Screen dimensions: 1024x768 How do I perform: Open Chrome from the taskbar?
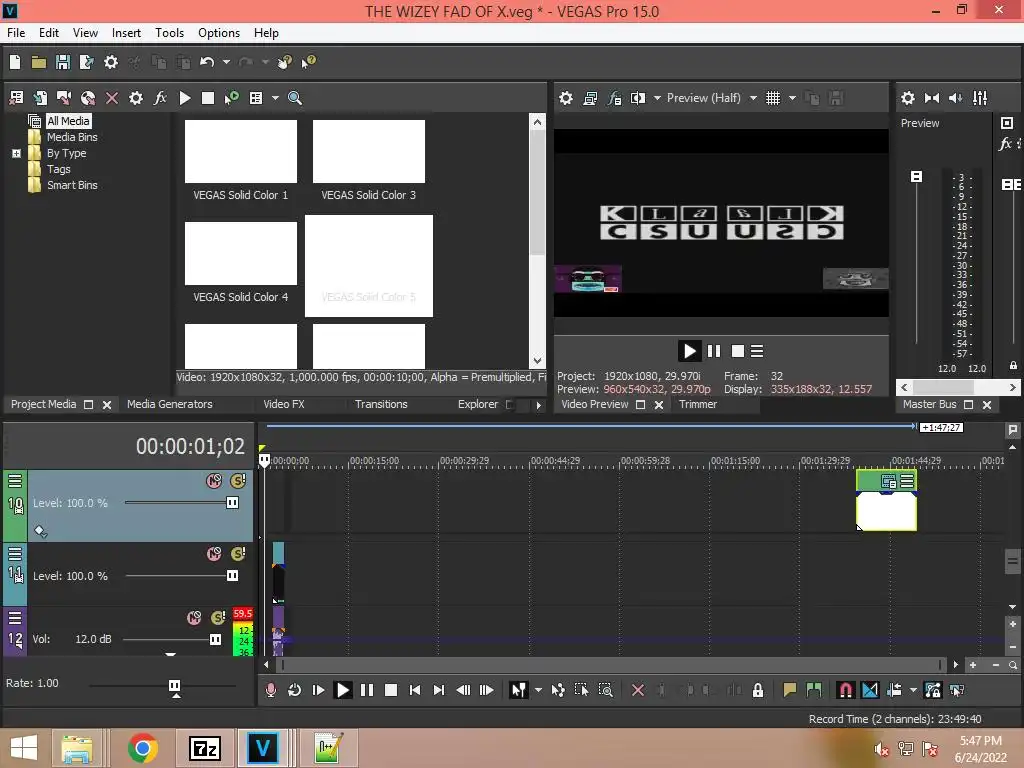(x=142, y=748)
